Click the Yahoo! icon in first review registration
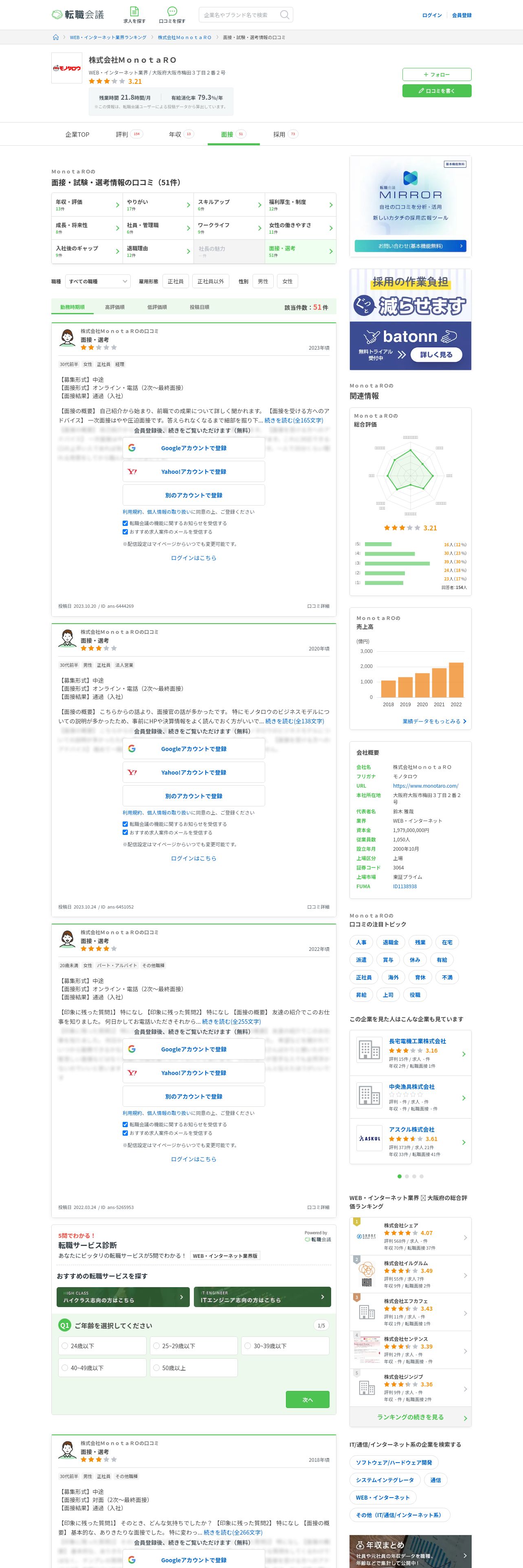 [132, 472]
